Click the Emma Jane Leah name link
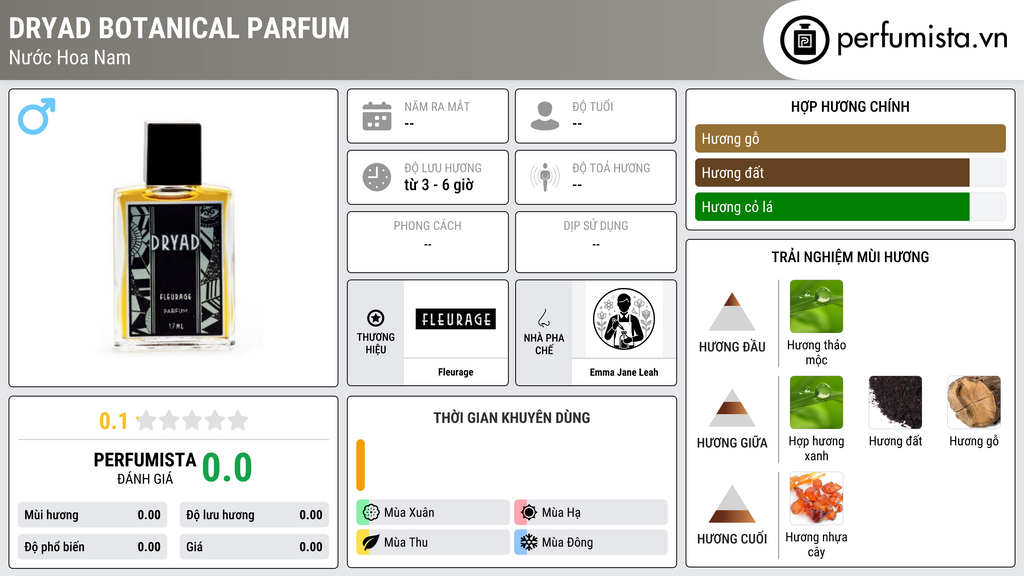 click(624, 372)
